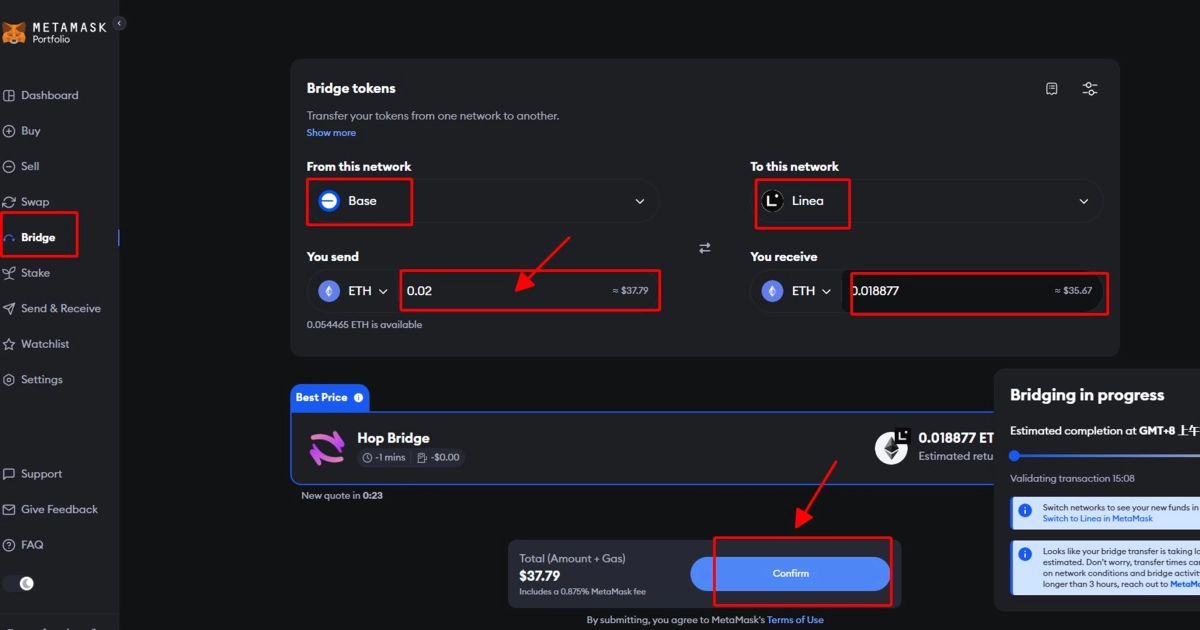
Task: Click Best Price info icon
Action: tap(358, 398)
